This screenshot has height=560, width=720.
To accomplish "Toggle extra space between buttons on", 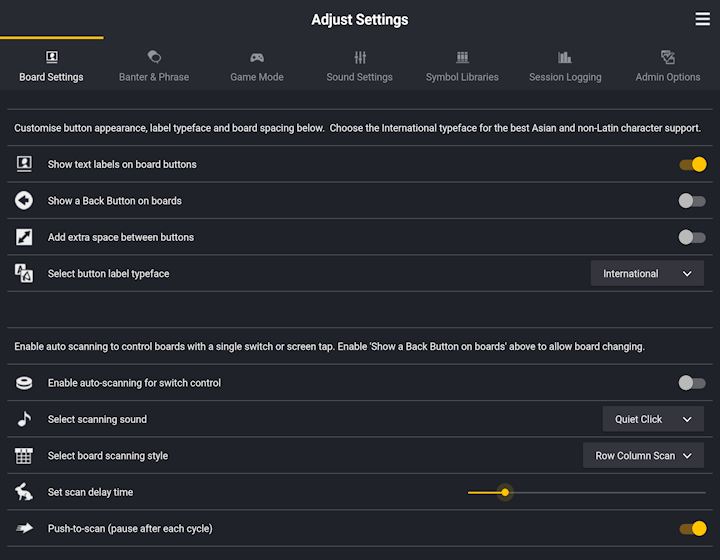I will (x=692, y=237).
